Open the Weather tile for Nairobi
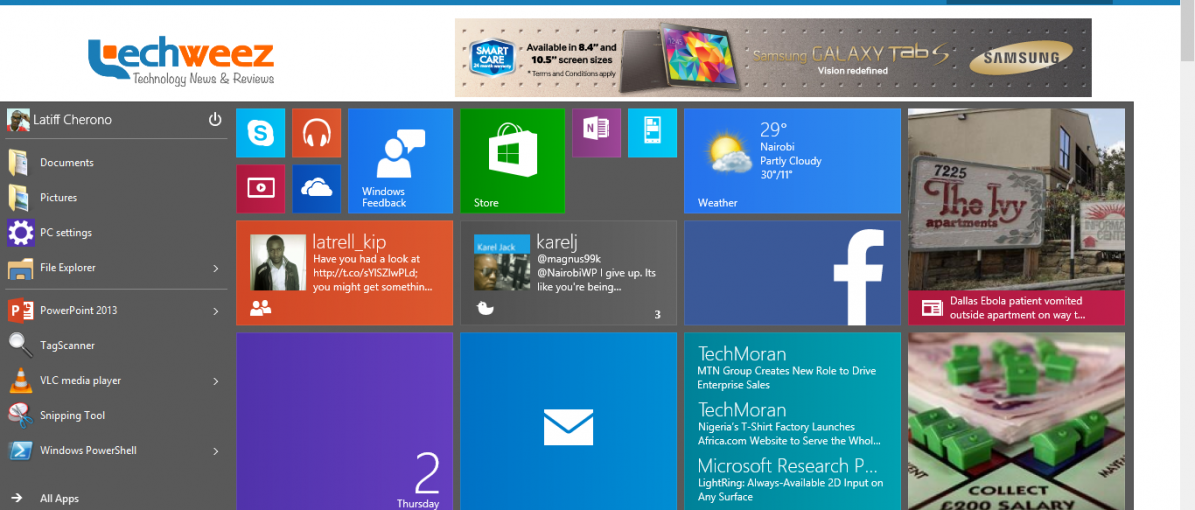 [x=792, y=161]
